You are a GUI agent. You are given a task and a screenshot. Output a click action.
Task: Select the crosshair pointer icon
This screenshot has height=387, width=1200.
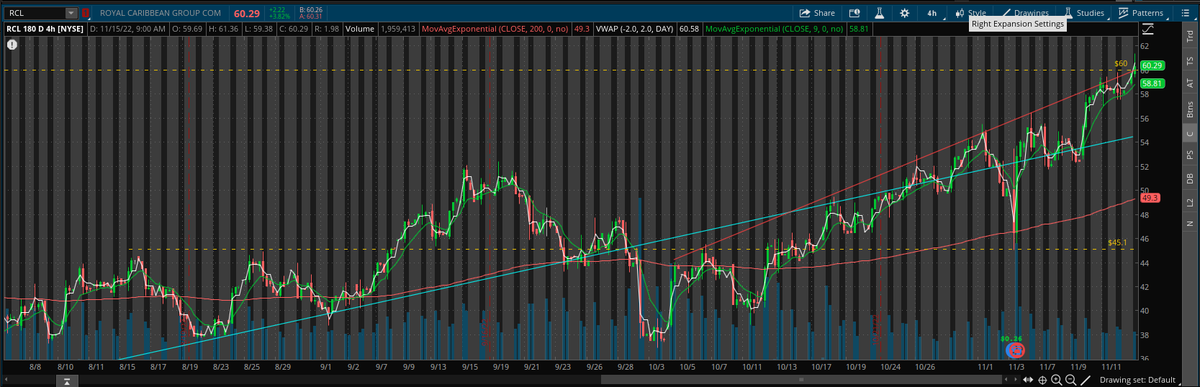[1042, 381]
